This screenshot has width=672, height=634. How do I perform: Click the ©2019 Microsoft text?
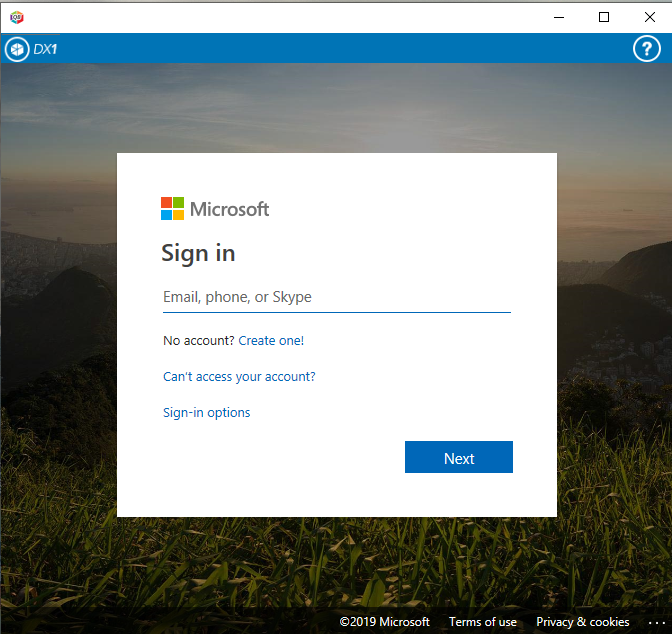click(x=384, y=622)
